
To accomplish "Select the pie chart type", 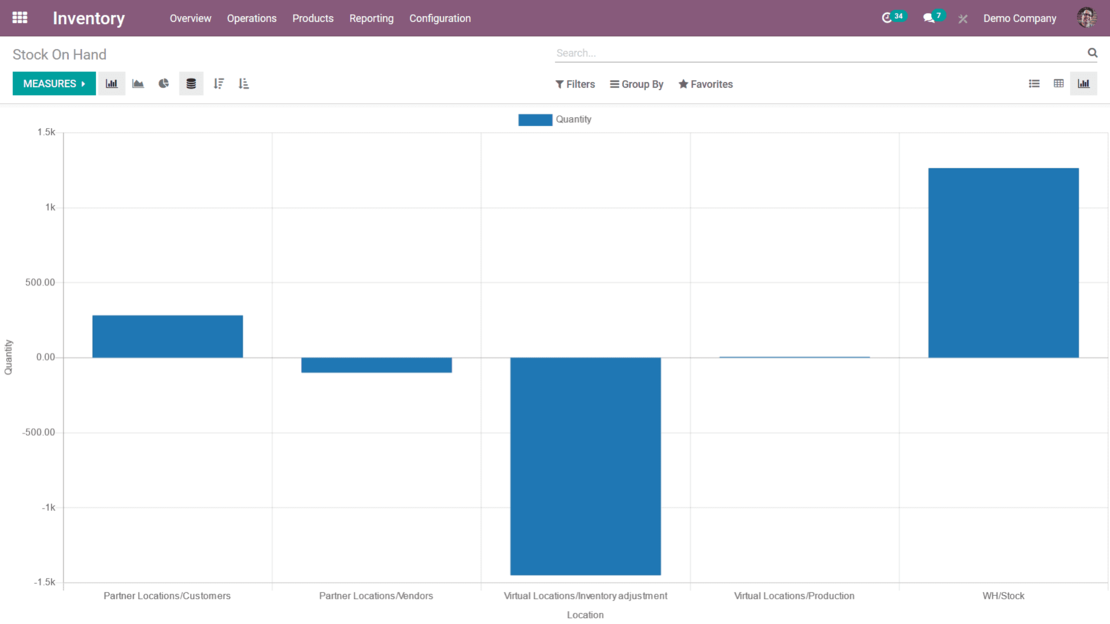I will point(163,83).
